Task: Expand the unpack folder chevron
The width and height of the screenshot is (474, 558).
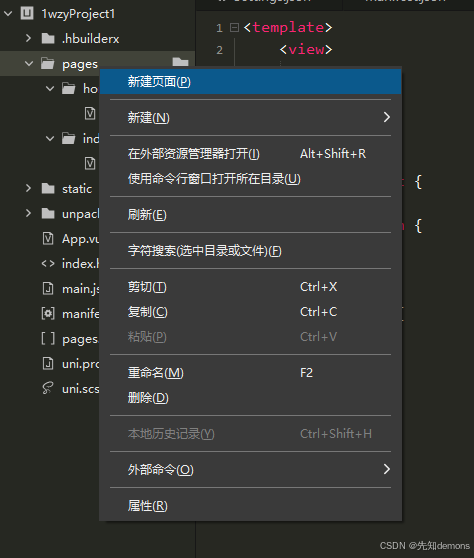Action: [28, 213]
